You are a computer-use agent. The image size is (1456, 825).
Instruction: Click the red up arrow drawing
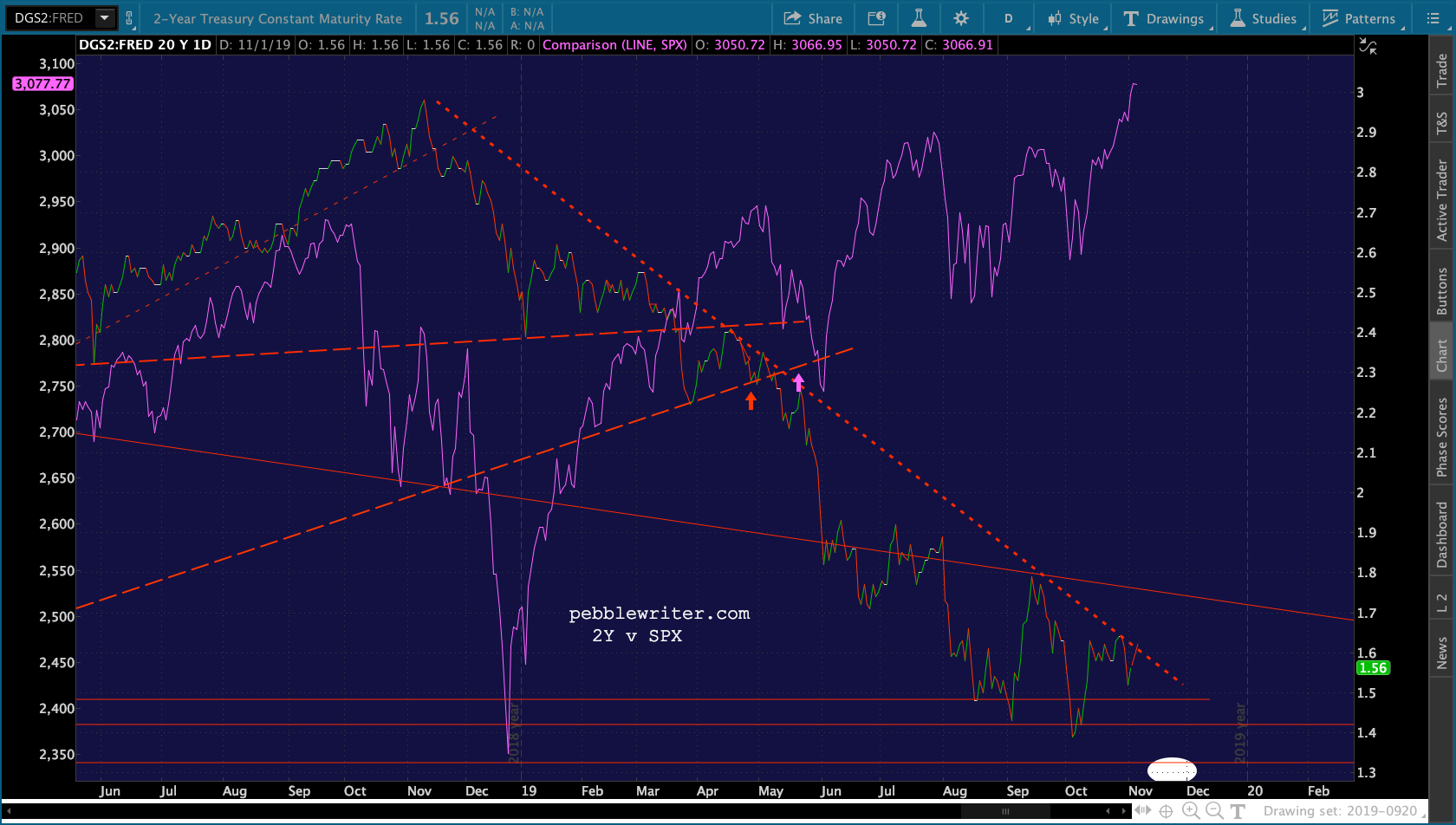pyautogui.click(x=751, y=401)
